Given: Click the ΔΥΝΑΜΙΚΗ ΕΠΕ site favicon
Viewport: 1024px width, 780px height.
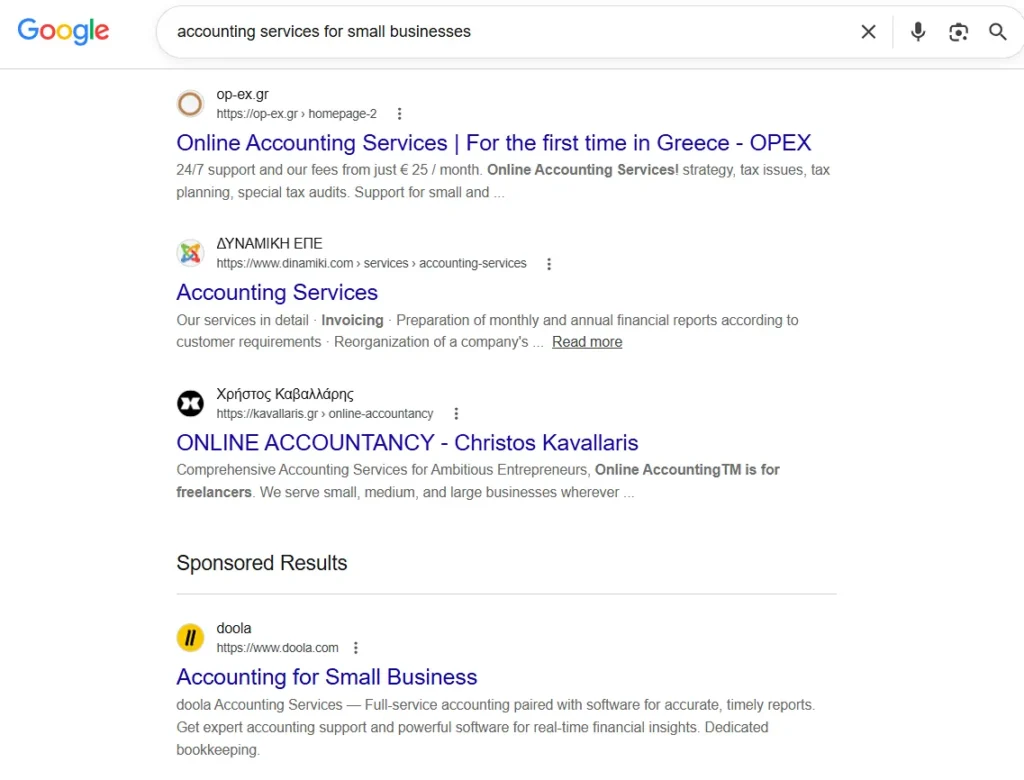Looking at the screenshot, I should point(190,253).
